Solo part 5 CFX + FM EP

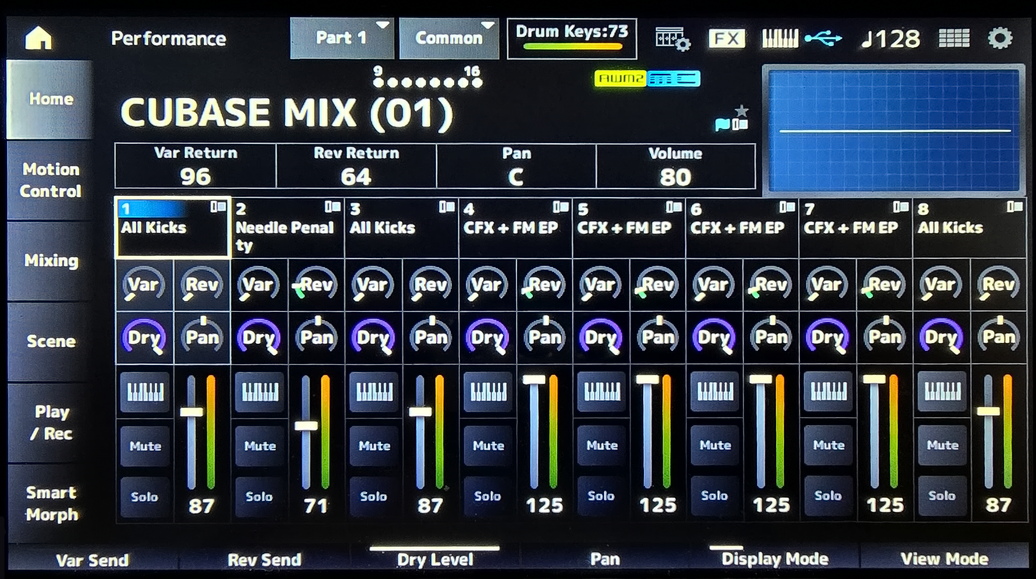(x=601, y=496)
